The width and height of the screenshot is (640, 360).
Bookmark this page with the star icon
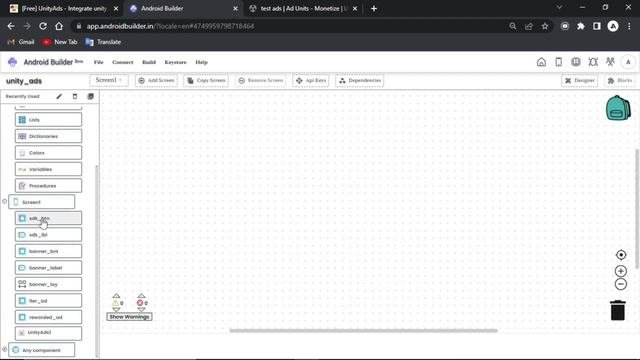[545, 26]
